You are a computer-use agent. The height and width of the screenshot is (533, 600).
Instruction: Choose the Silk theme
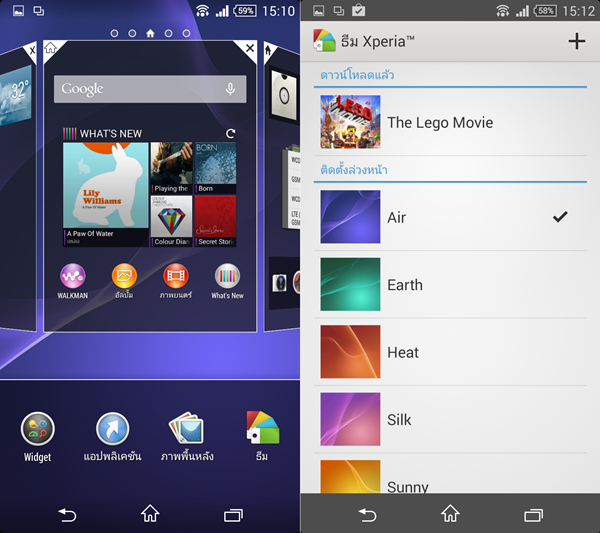point(450,419)
